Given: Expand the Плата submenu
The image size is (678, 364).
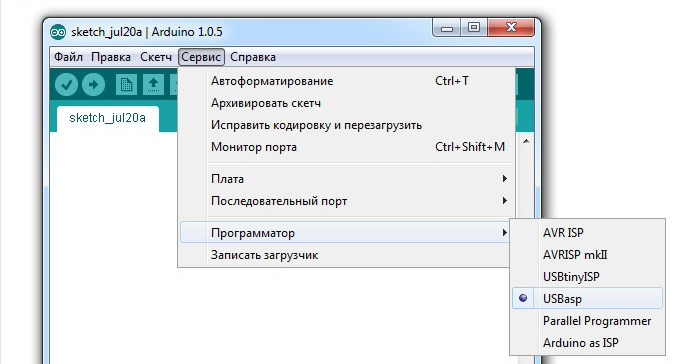Looking at the screenshot, I should pos(346,179).
